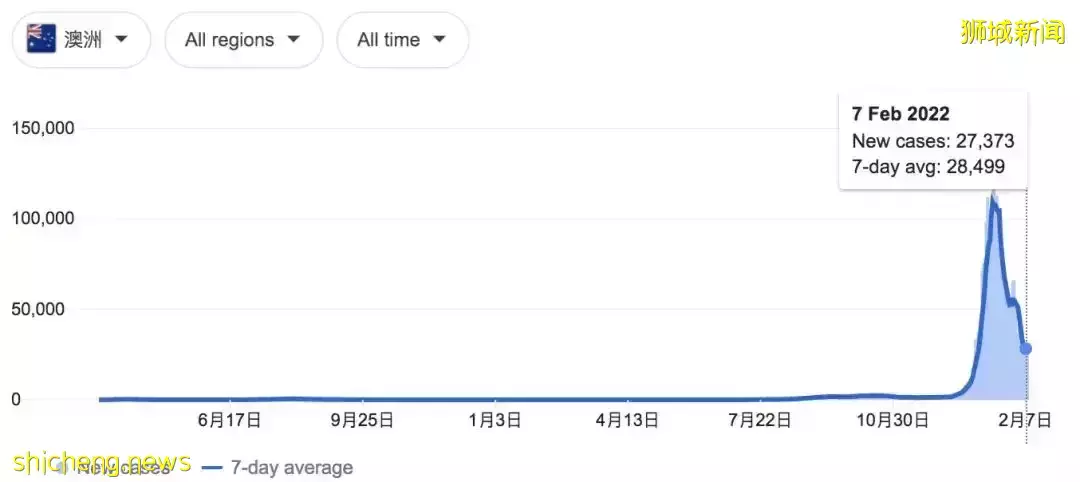The width and height of the screenshot is (1080, 482).
Task: Click the 7月22日 axis date label
Action: pyautogui.click(x=760, y=420)
